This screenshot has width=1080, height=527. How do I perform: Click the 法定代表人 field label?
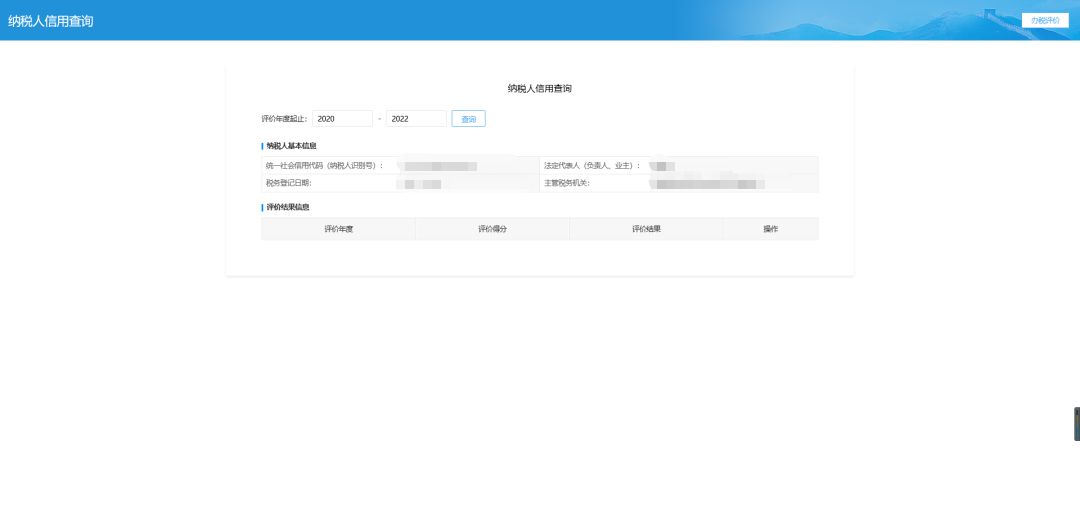[x=592, y=166]
